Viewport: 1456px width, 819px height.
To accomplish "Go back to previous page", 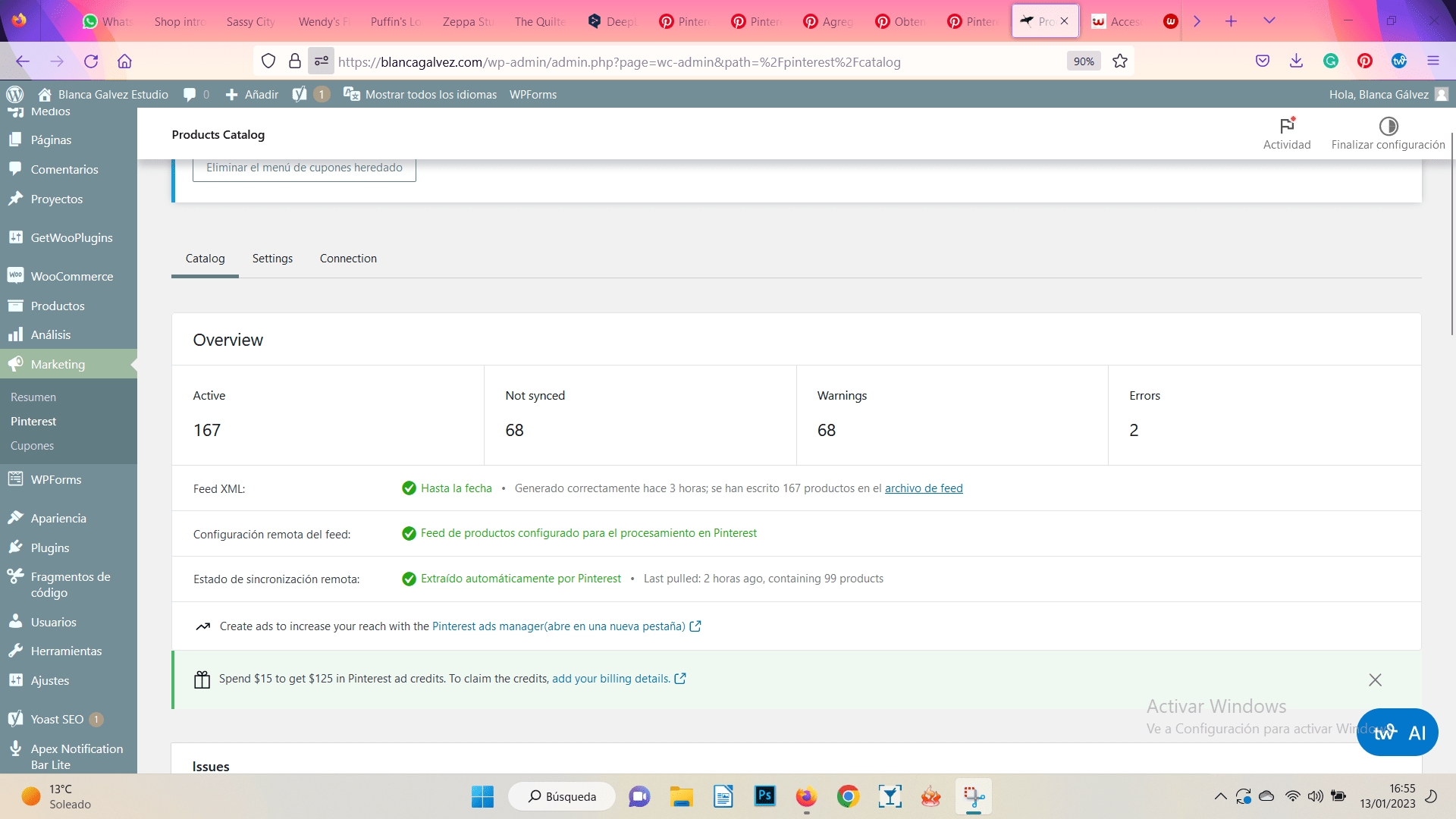I will [x=23, y=61].
